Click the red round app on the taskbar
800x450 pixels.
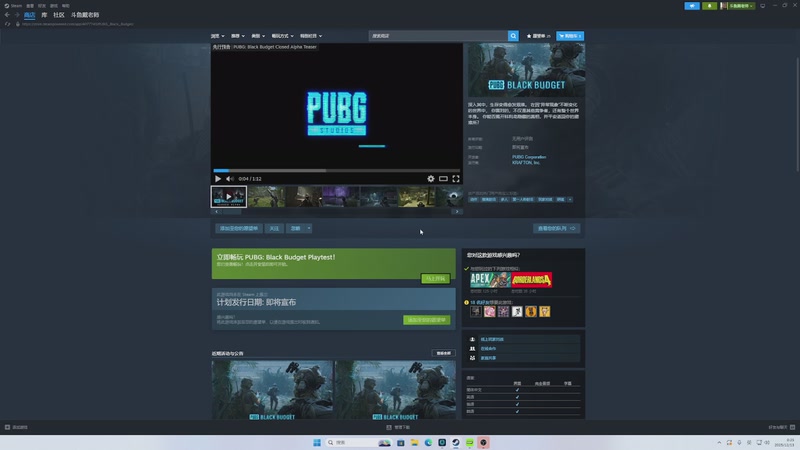[483, 442]
